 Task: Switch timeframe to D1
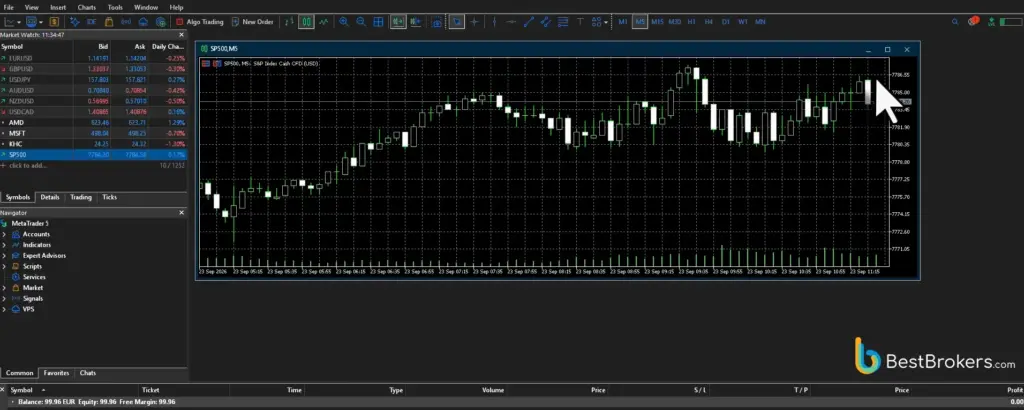[726, 22]
